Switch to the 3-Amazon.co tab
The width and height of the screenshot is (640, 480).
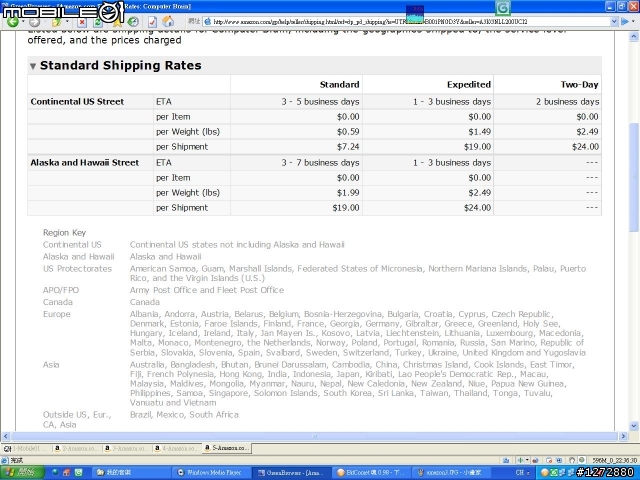127,448
